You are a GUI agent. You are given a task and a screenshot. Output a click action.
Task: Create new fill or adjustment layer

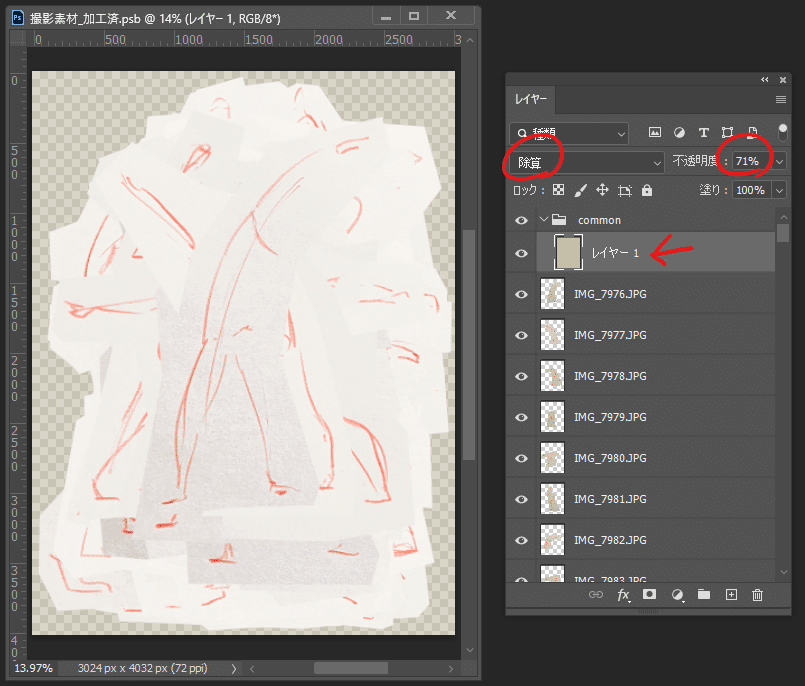point(677,595)
